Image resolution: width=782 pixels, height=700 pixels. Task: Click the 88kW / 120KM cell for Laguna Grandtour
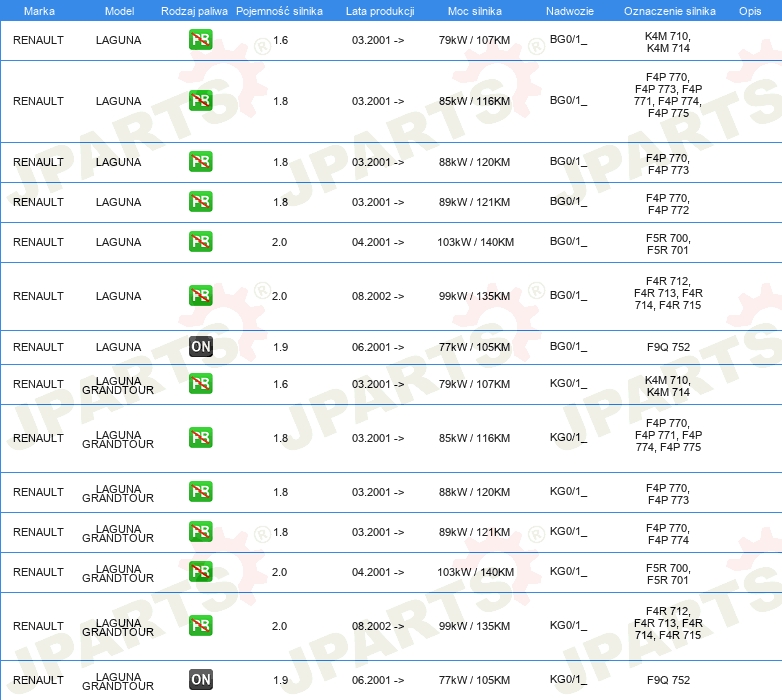[474, 492]
